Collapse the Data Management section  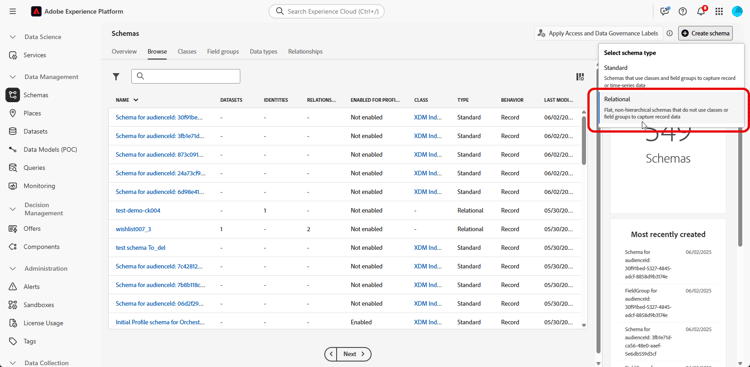point(12,77)
